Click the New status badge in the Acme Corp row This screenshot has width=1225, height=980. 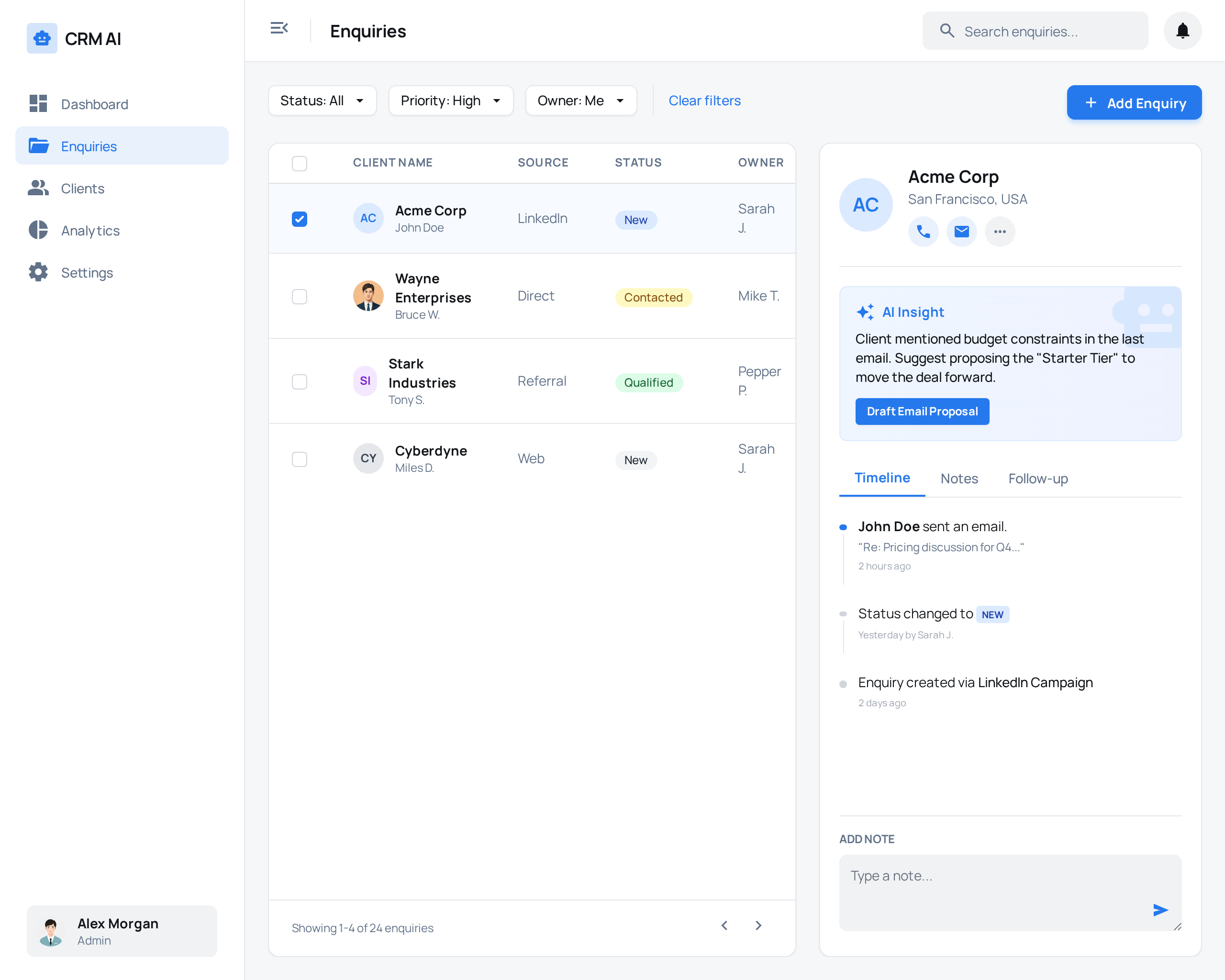(x=636, y=220)
